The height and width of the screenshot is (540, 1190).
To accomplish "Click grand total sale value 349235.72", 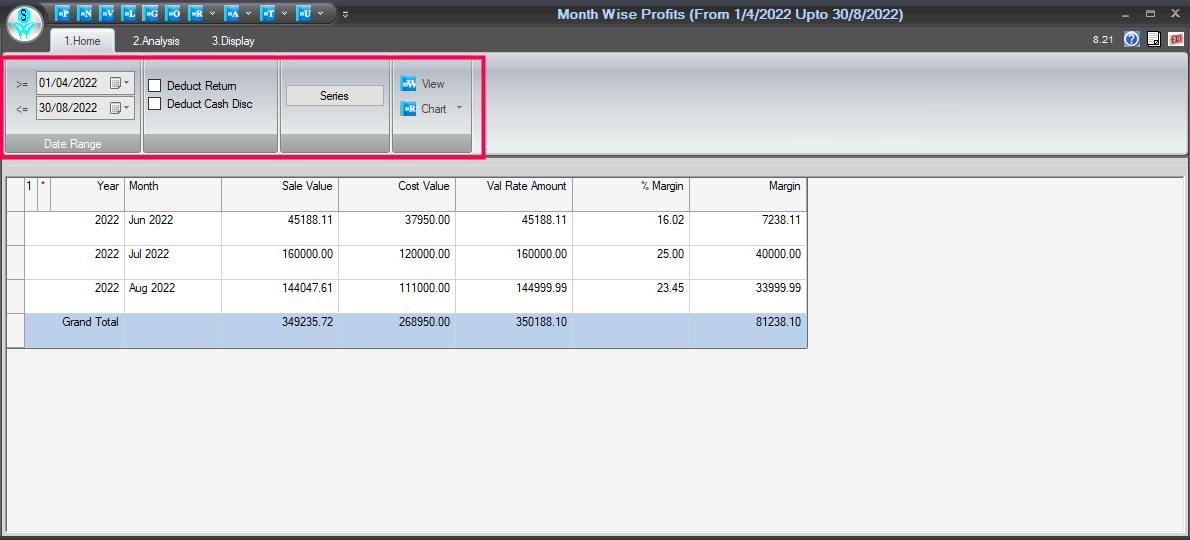I will pyautogui.click(x=280, y=331).
